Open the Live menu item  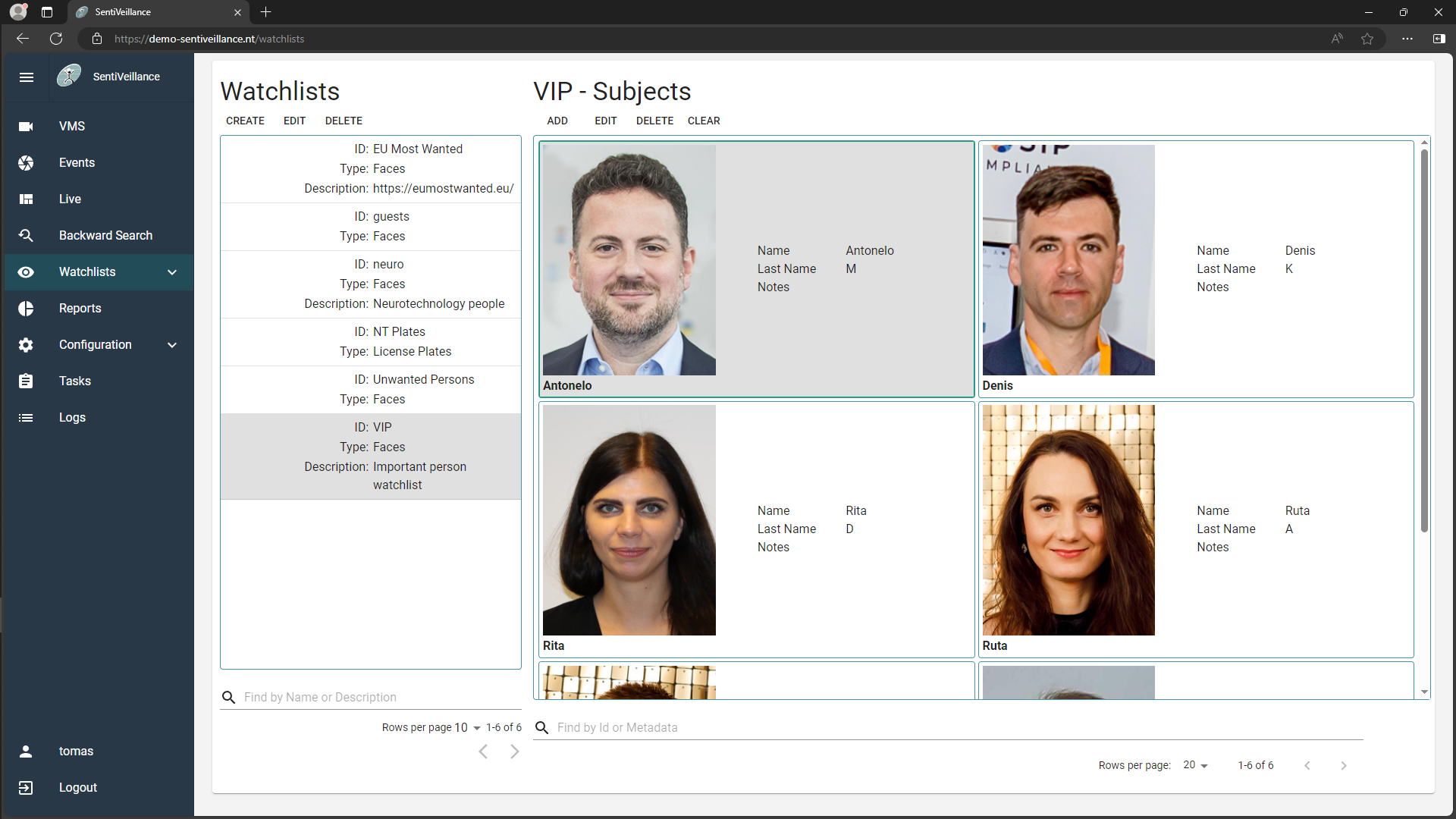pos(99,199)
